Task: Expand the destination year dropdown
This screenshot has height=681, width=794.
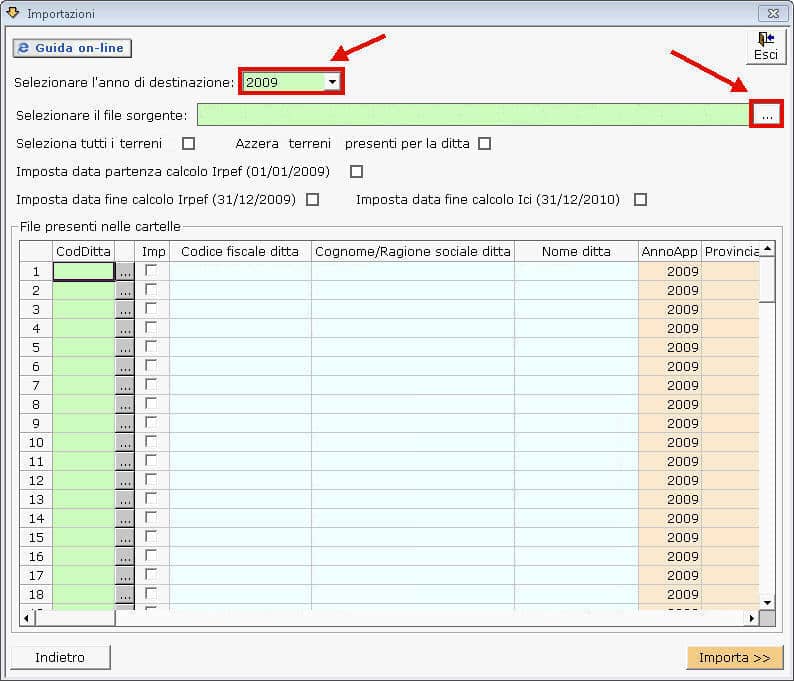Action: (x=332, y=82)
